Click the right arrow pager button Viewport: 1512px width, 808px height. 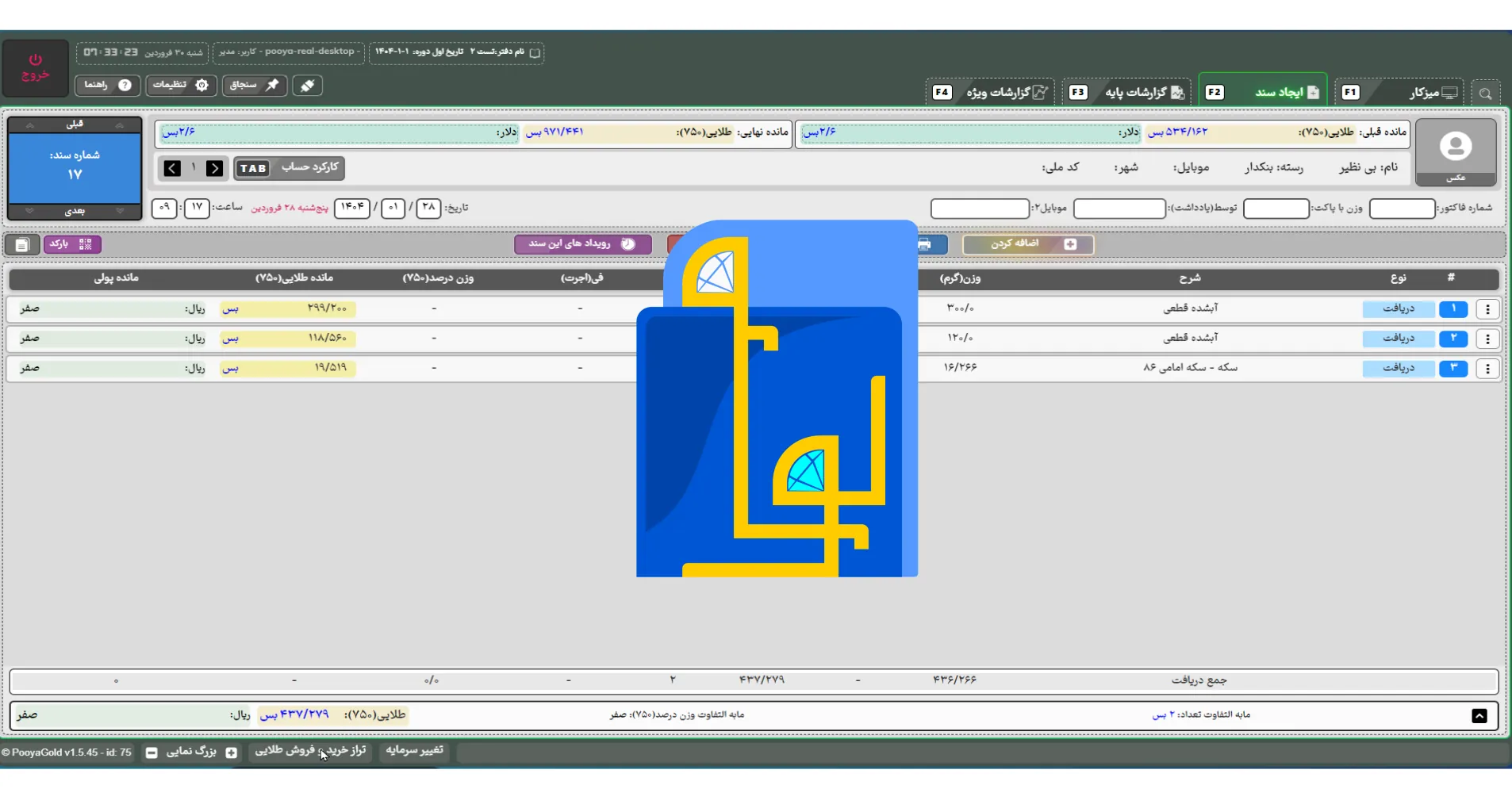(x=214, y=168)
